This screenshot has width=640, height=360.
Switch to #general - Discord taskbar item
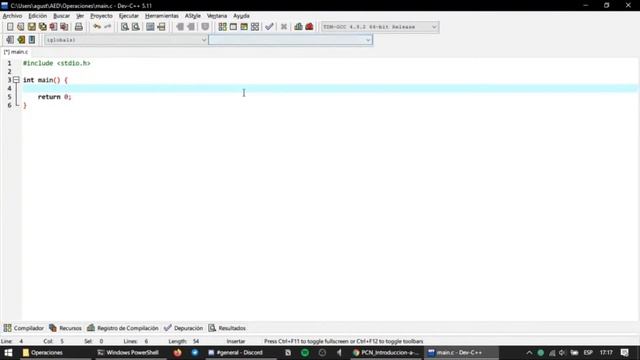coord(240,353)
